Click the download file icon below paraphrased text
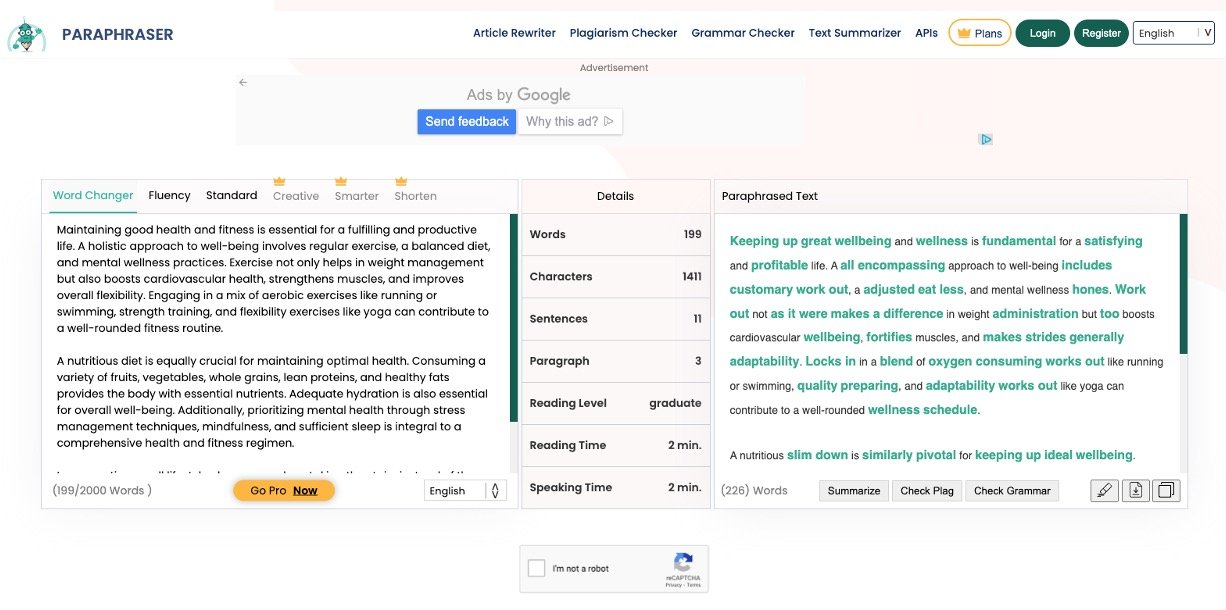 tap(1136, 490)
